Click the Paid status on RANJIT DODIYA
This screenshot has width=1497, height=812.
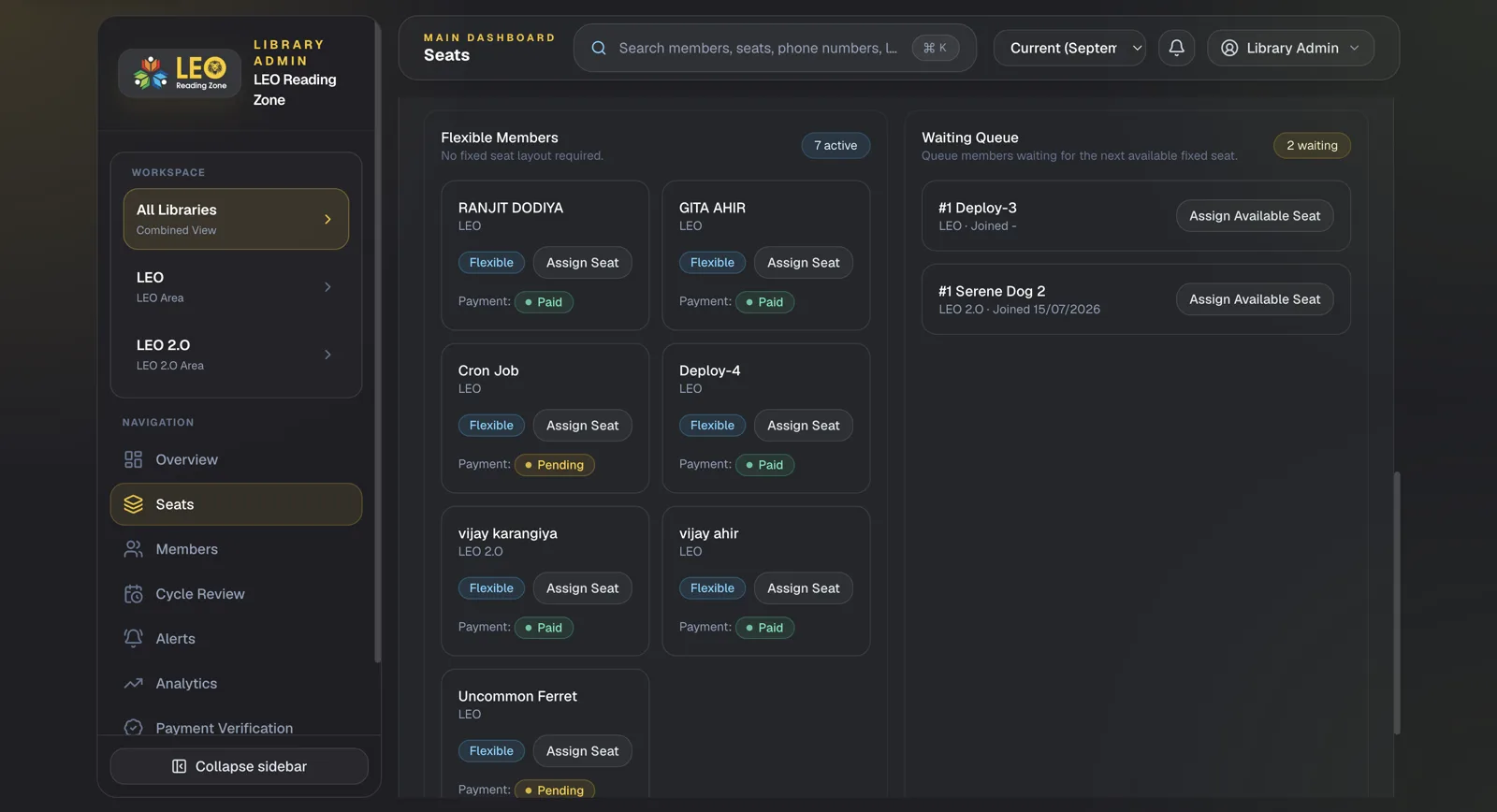tap(544, 302)
